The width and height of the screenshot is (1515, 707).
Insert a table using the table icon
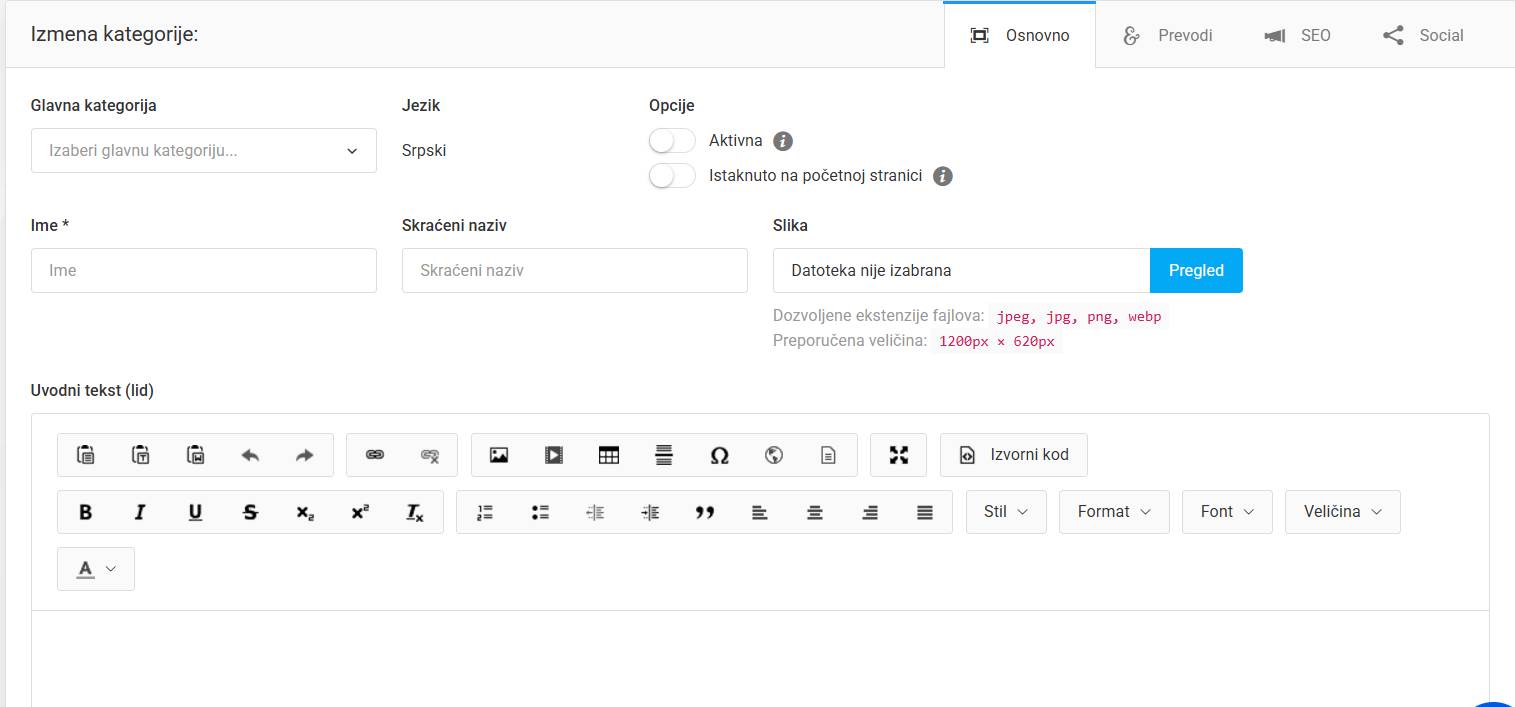click(609, 455)
